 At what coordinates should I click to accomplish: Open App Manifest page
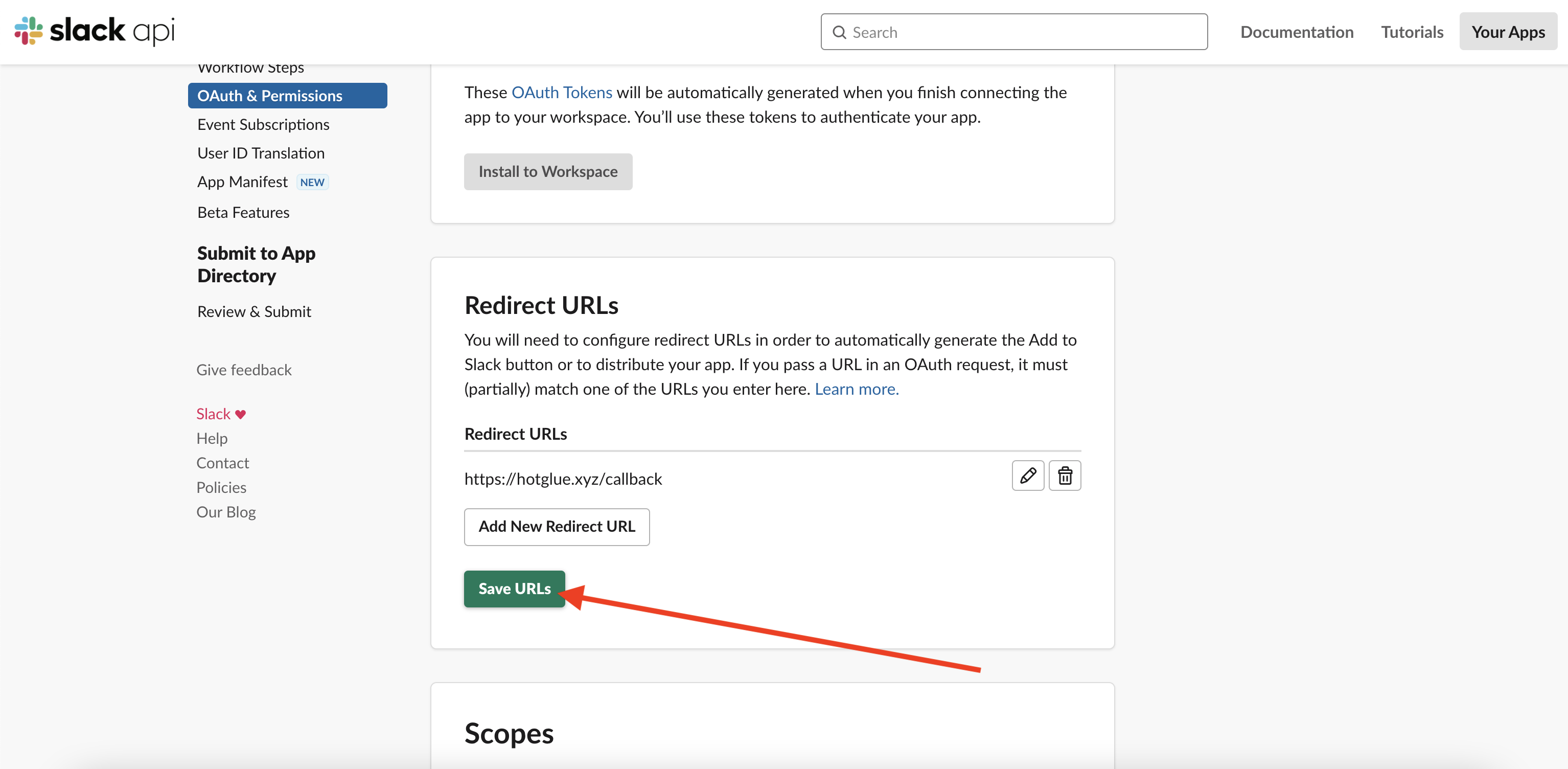pos(242,182)
